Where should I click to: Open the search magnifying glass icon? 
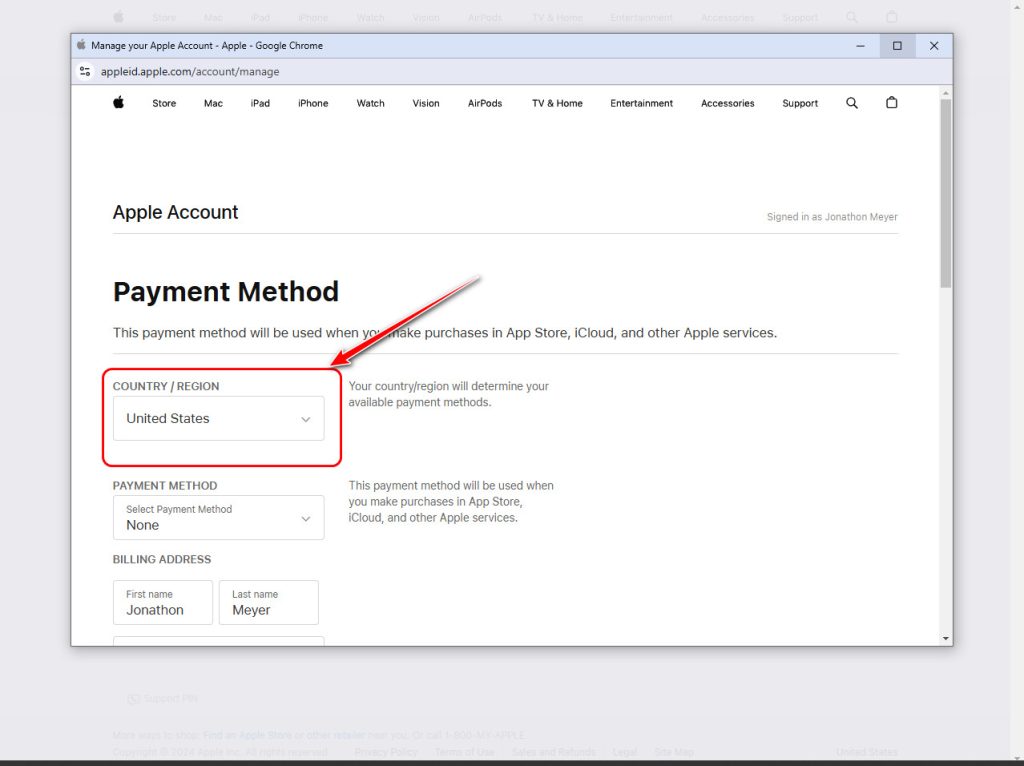tap(851, 103)
